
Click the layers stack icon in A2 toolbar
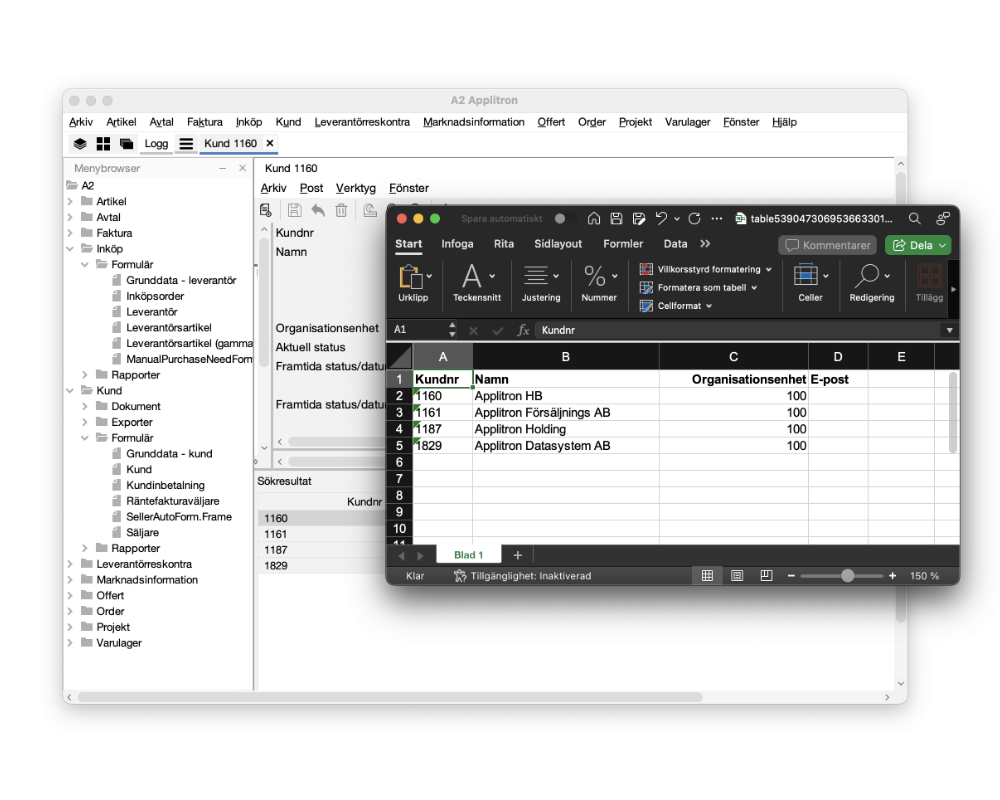coord(80,144)
